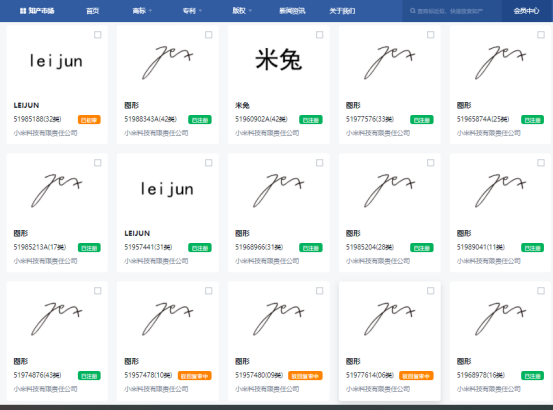
Task: Open the 新闻资讯 news section
Action: click(x=292, y=11)
